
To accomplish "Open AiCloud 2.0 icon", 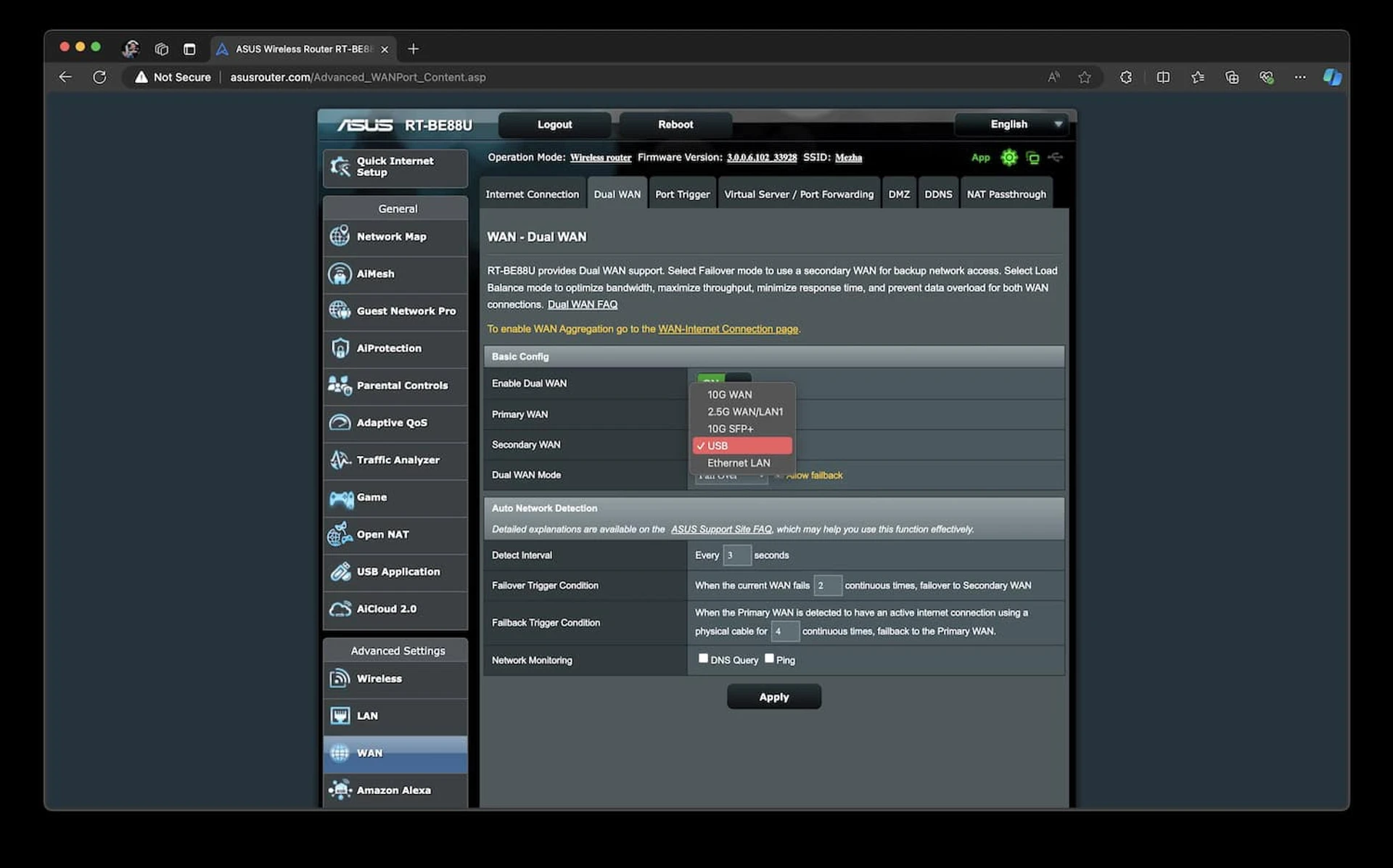I will pos(340,608).
